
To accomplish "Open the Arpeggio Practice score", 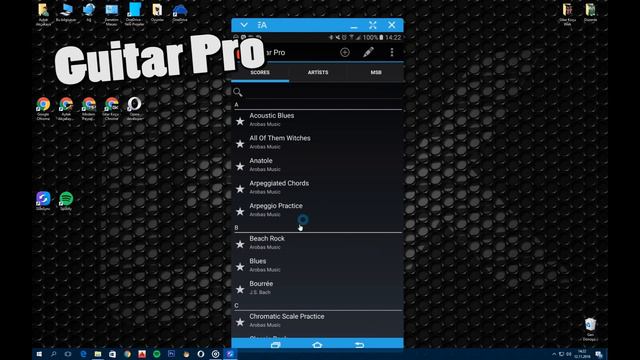I will [317, 211].
